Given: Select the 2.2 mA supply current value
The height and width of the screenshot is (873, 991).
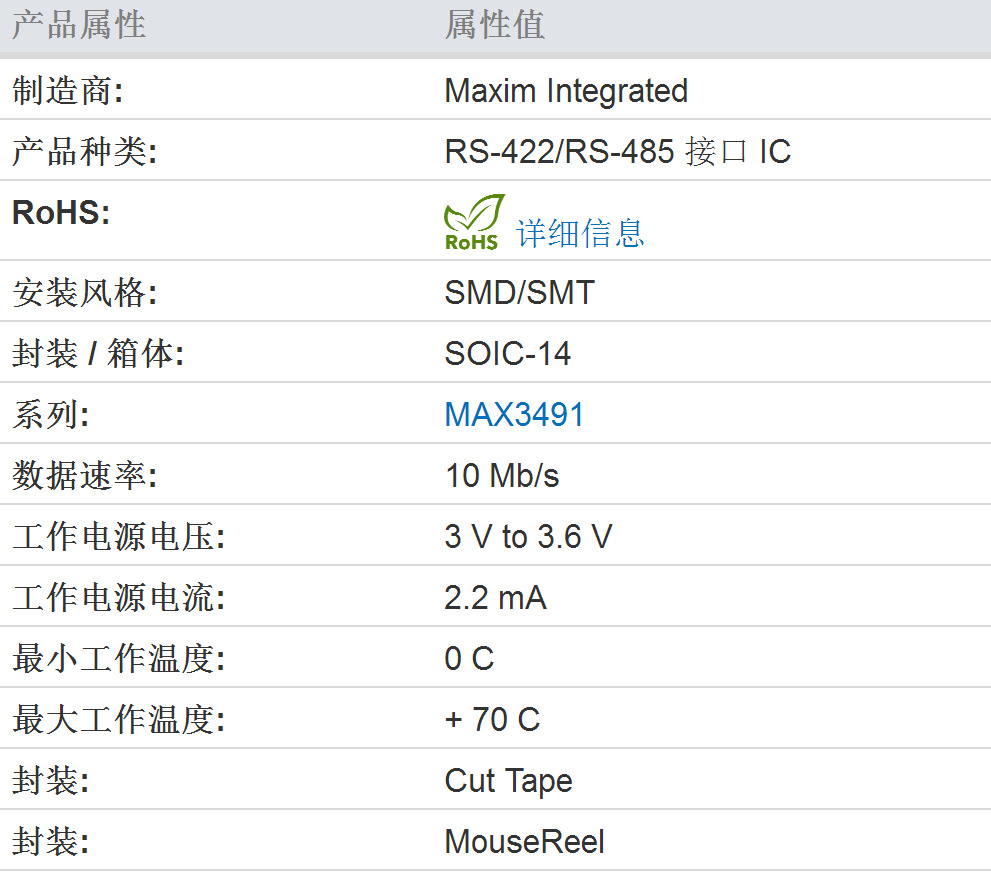Looking at the screenshot, I should tap(496, 597).
